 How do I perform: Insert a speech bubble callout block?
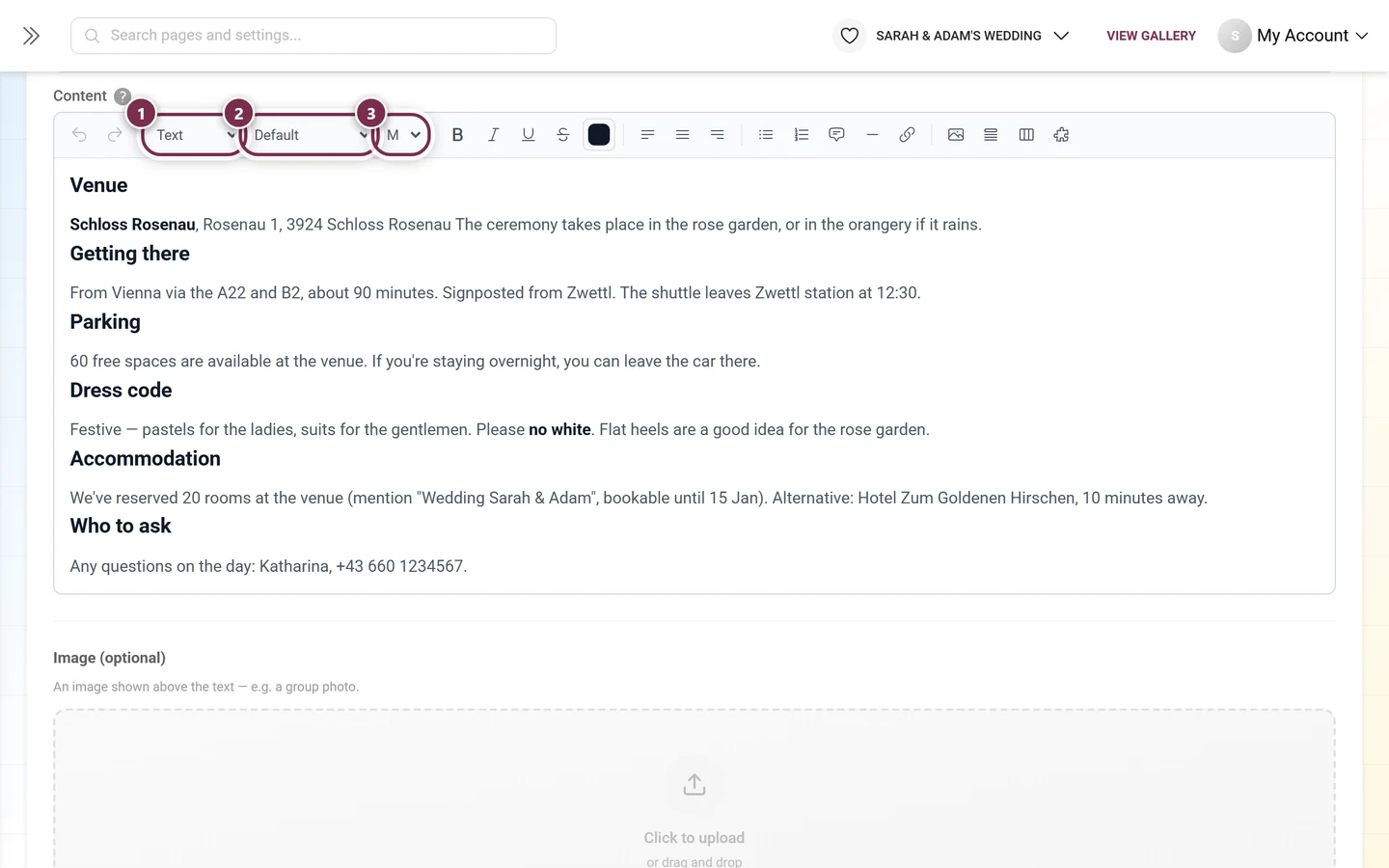[x=836, y=135]
